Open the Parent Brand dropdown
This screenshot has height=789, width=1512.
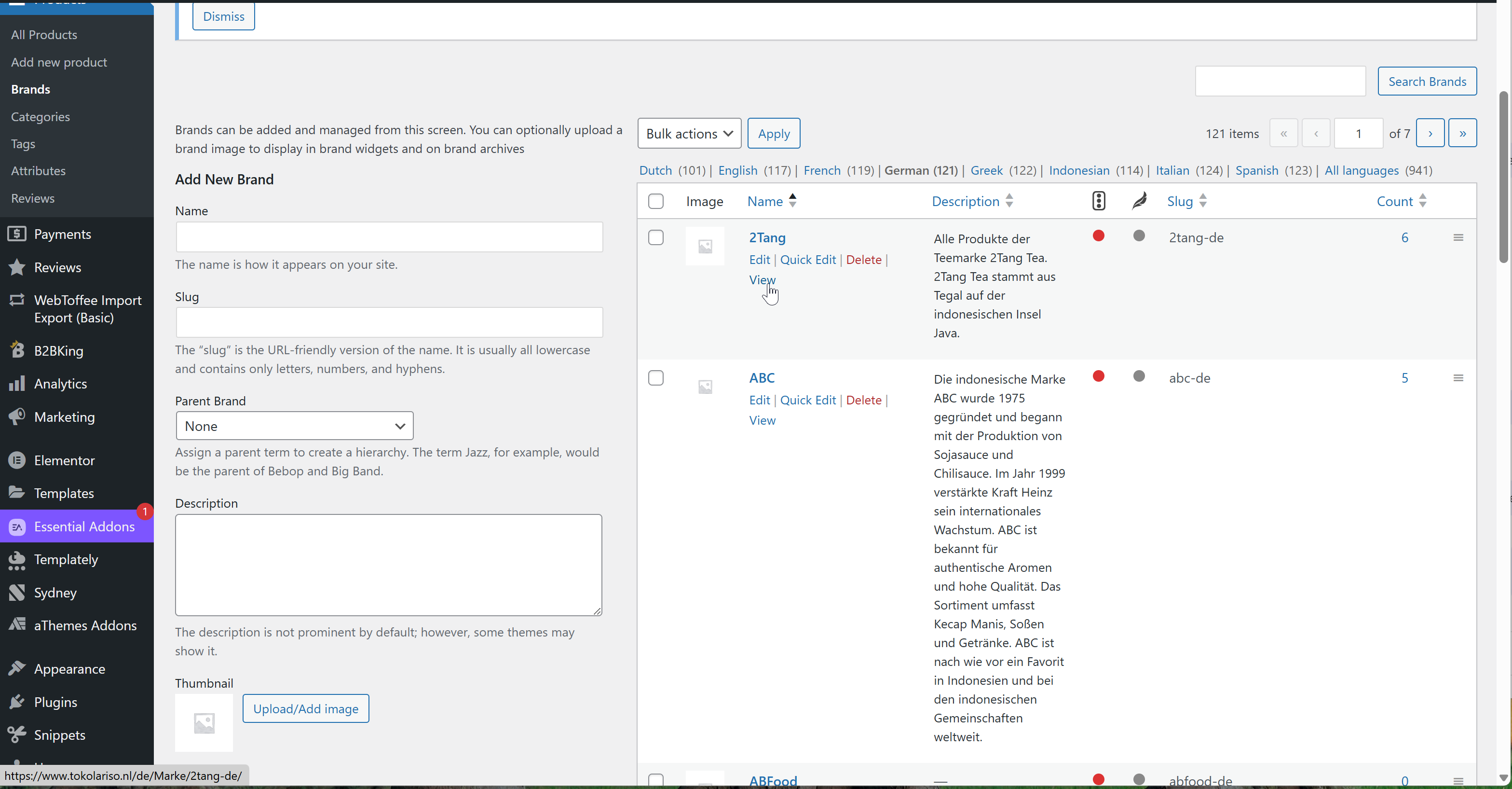(x=295, y=426)
